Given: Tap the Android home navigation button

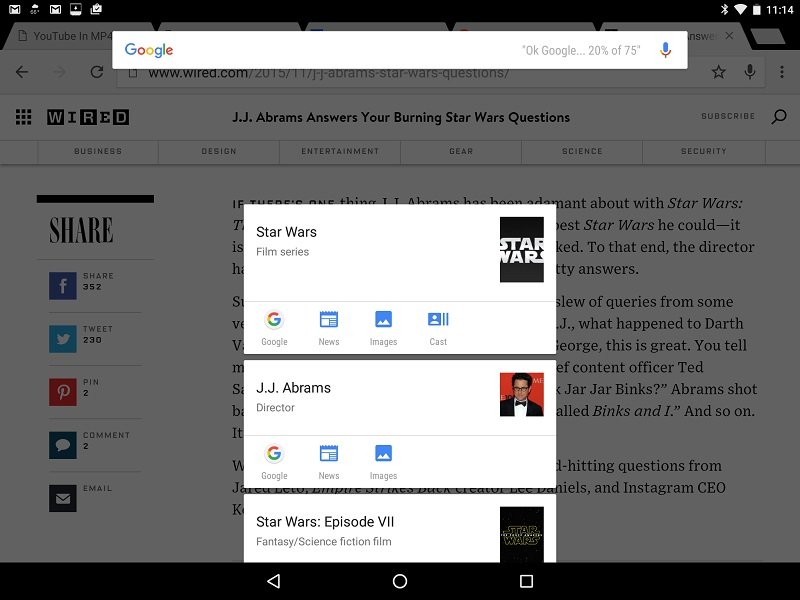Looking at the screenshot, I should click(x=400, y=581).
